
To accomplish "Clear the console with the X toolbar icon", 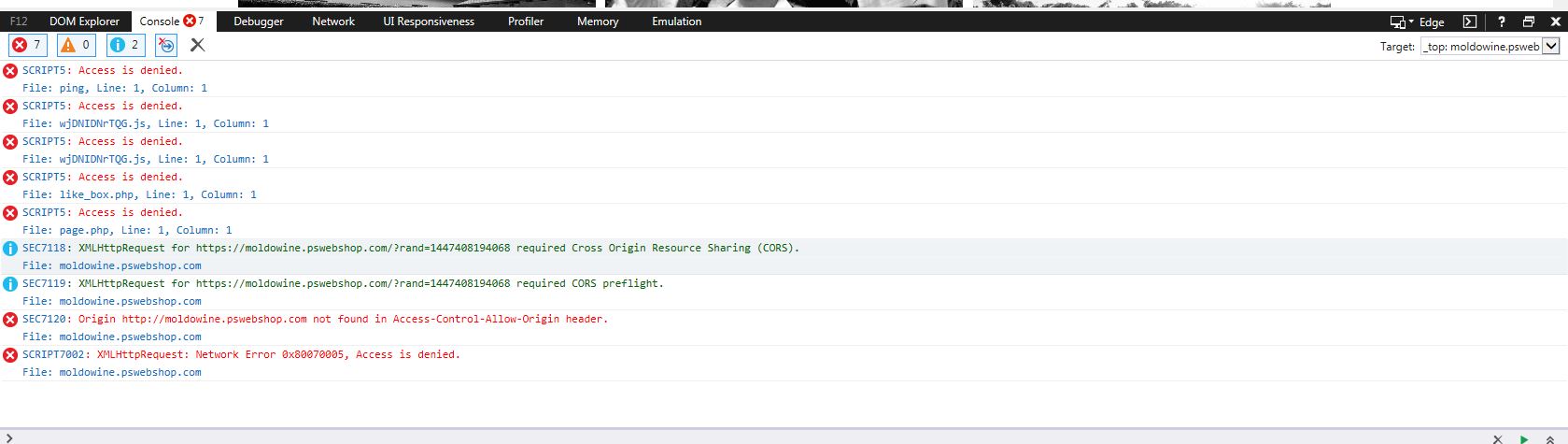I will point(197,45).
